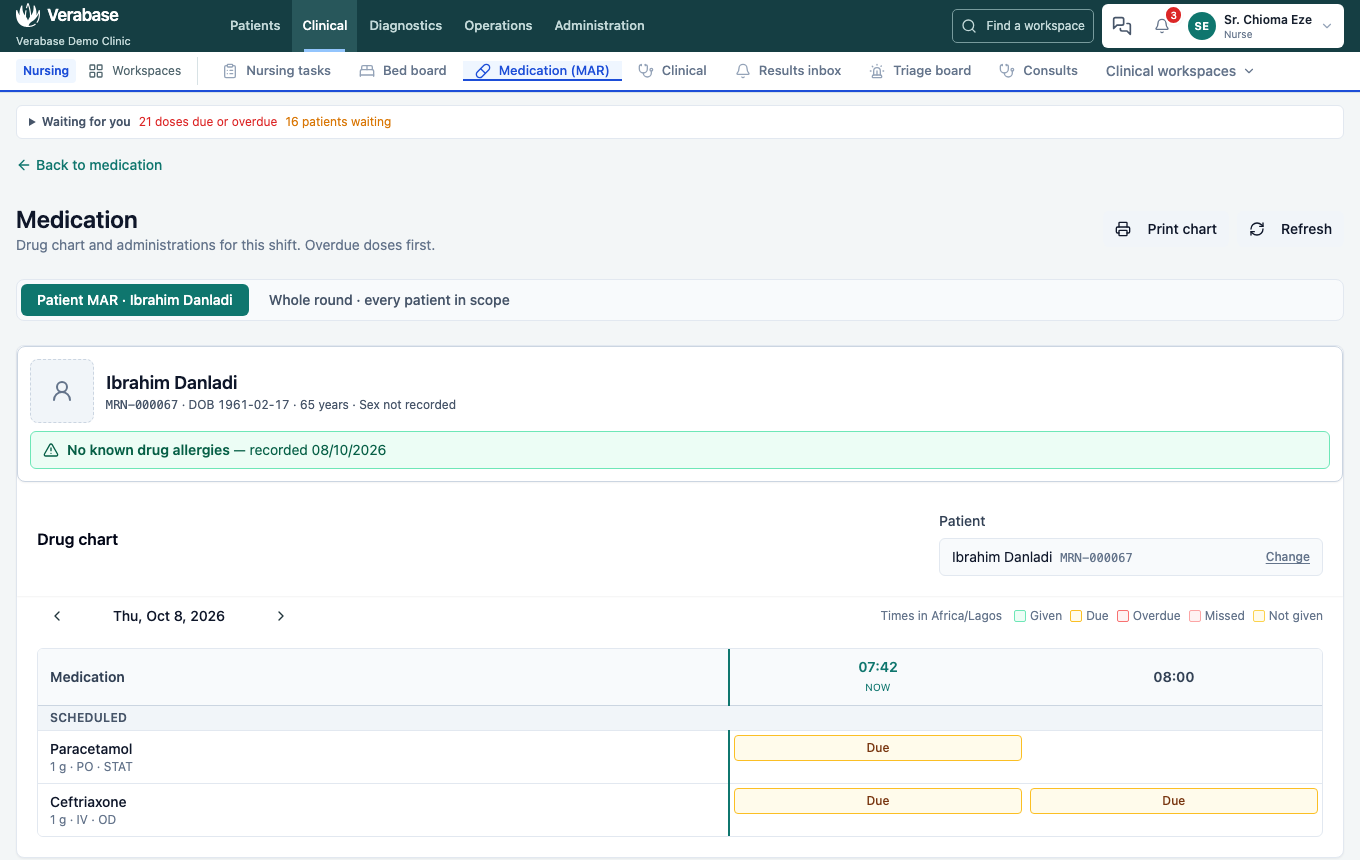
Task: Open the Diagnostics menu
Action: click(x=406, y=26)
